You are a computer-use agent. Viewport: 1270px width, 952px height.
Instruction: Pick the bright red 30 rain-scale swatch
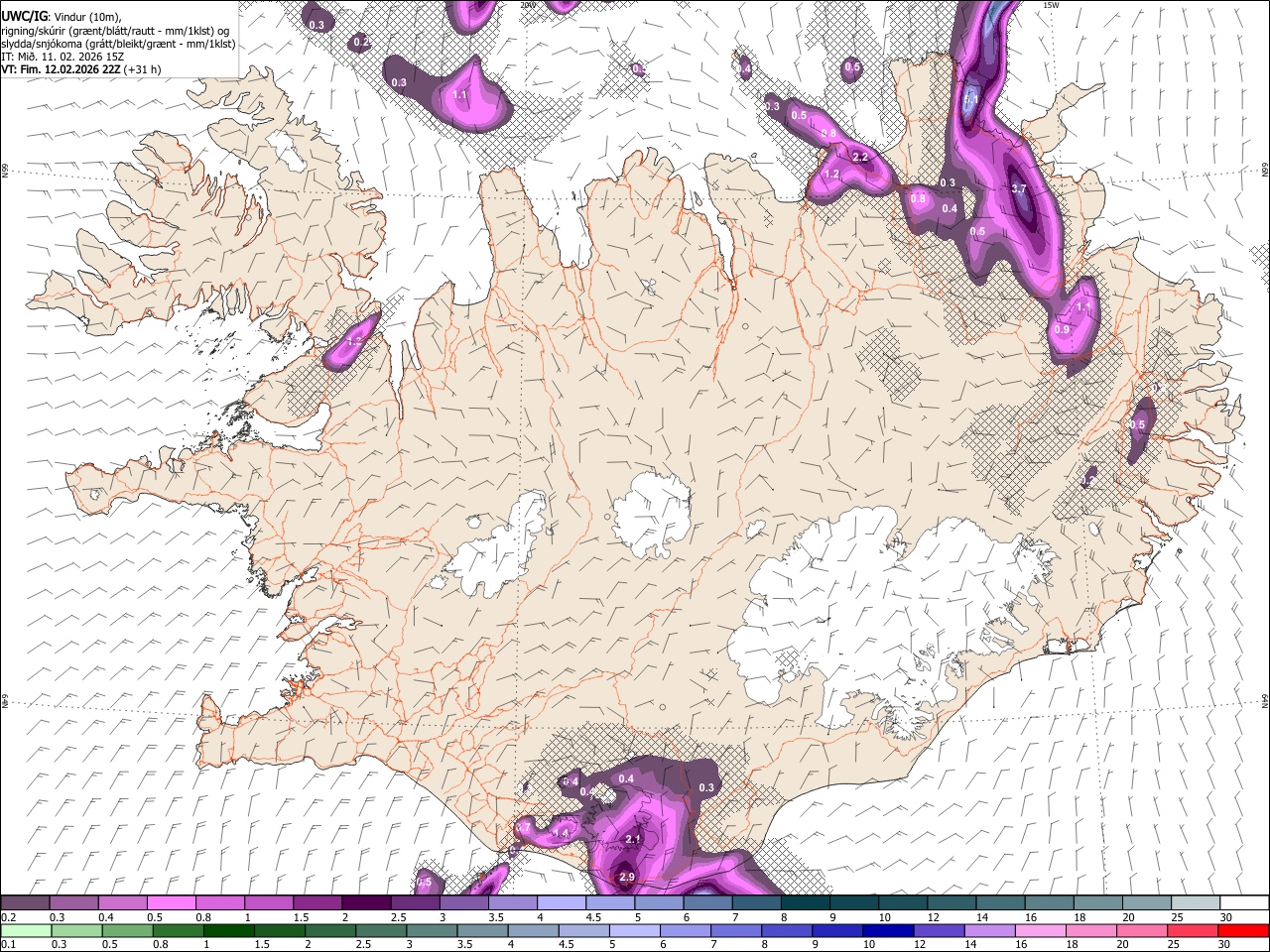point(1244,931)
